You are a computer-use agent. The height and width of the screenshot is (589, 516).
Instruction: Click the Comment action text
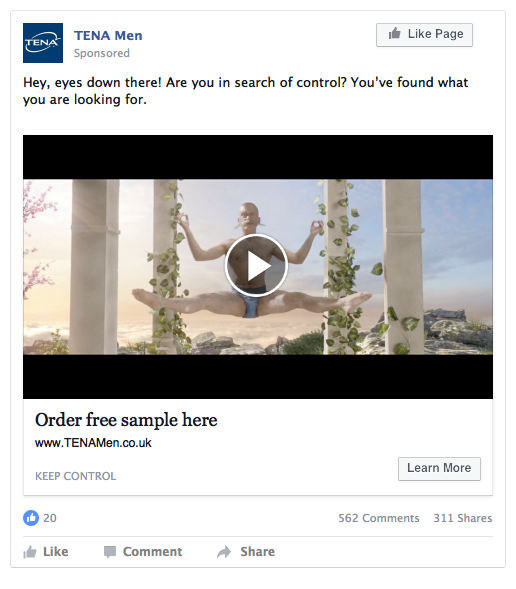152,552
